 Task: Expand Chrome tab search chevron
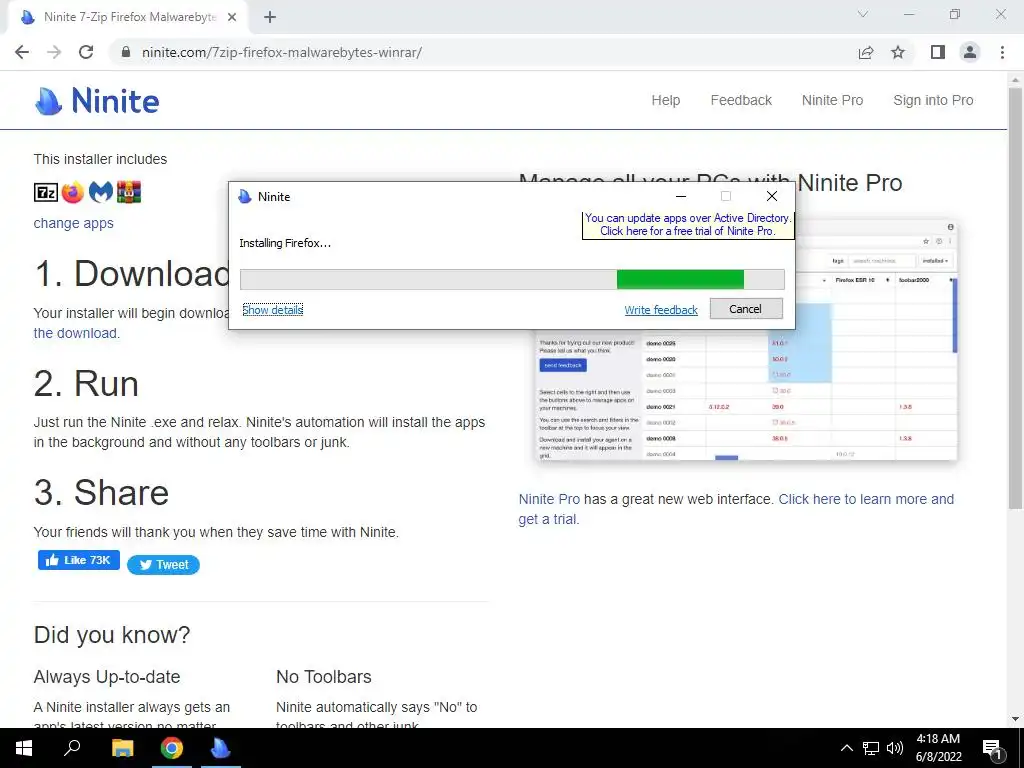coord(863,14)
